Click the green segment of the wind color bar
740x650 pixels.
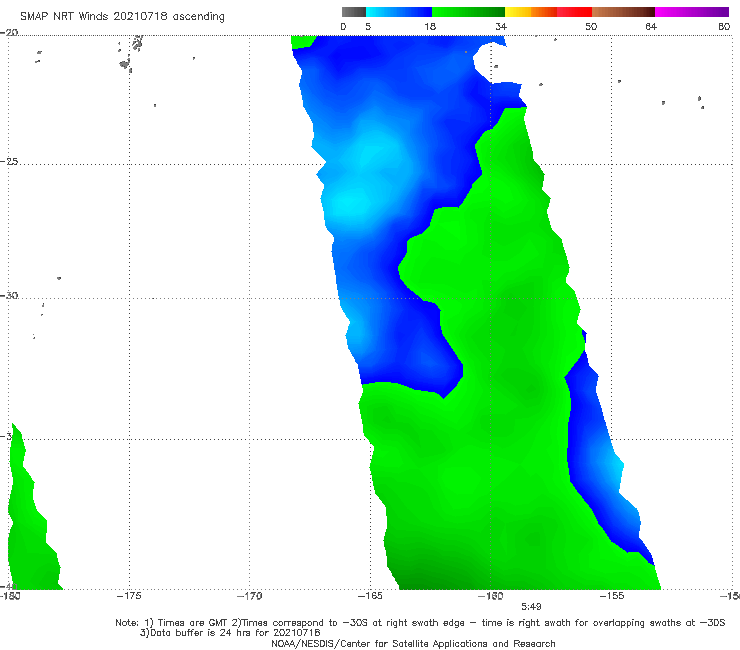click(x=468, y=12)
